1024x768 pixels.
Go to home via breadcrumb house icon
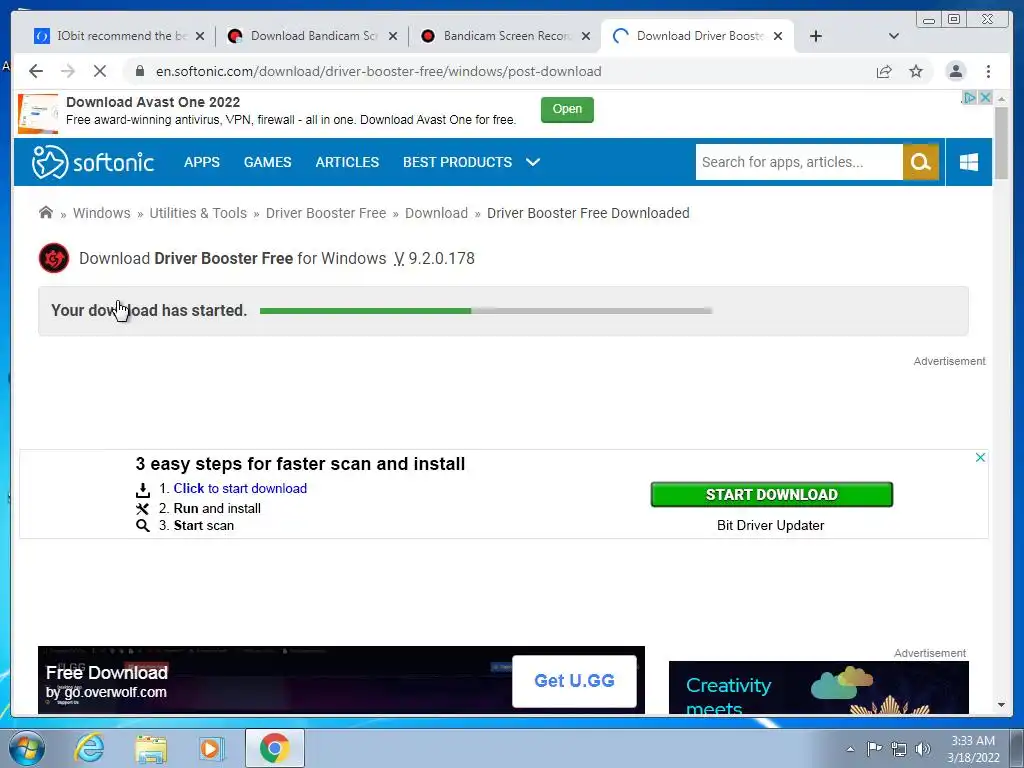(x=46, y=212)
